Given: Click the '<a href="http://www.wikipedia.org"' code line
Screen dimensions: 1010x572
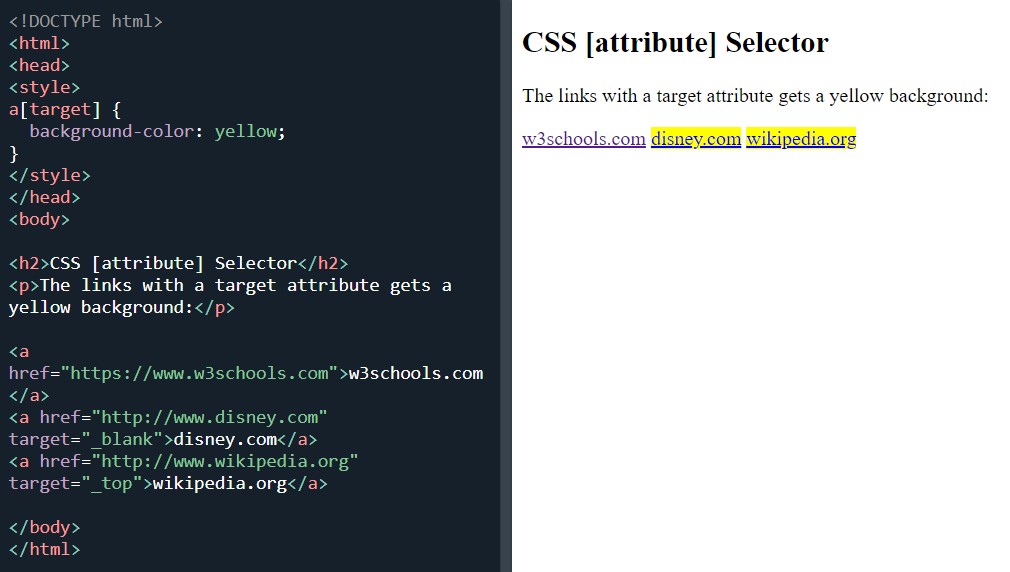Looking at the screenshot, I should coord(184,461).
